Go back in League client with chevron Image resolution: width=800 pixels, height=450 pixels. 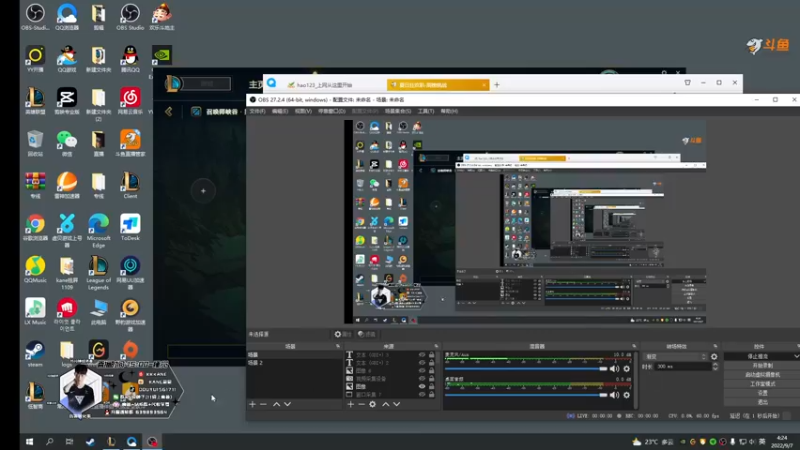(169, 111)
